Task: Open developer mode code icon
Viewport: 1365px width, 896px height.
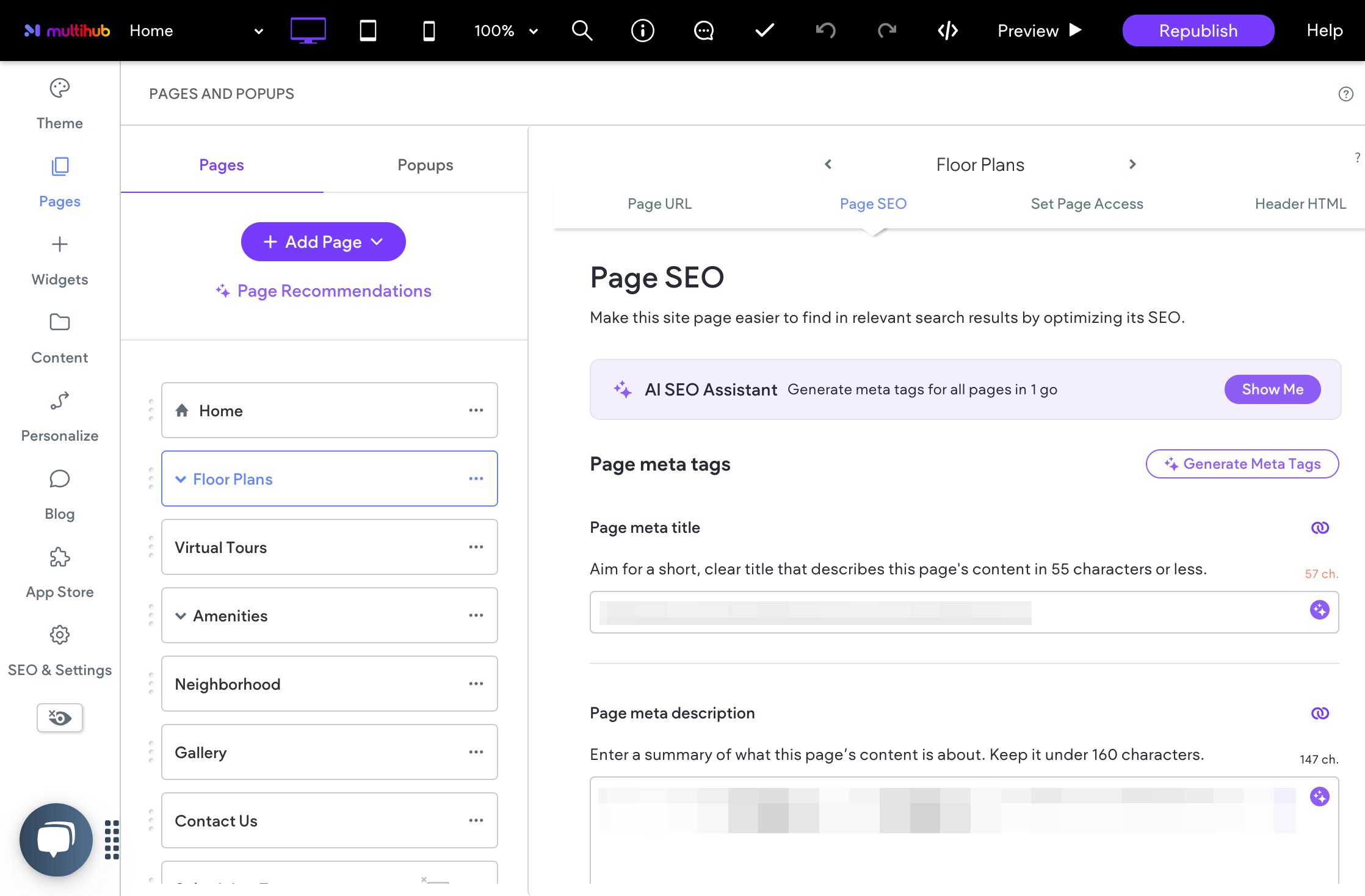Action: [x=948, y=31]
